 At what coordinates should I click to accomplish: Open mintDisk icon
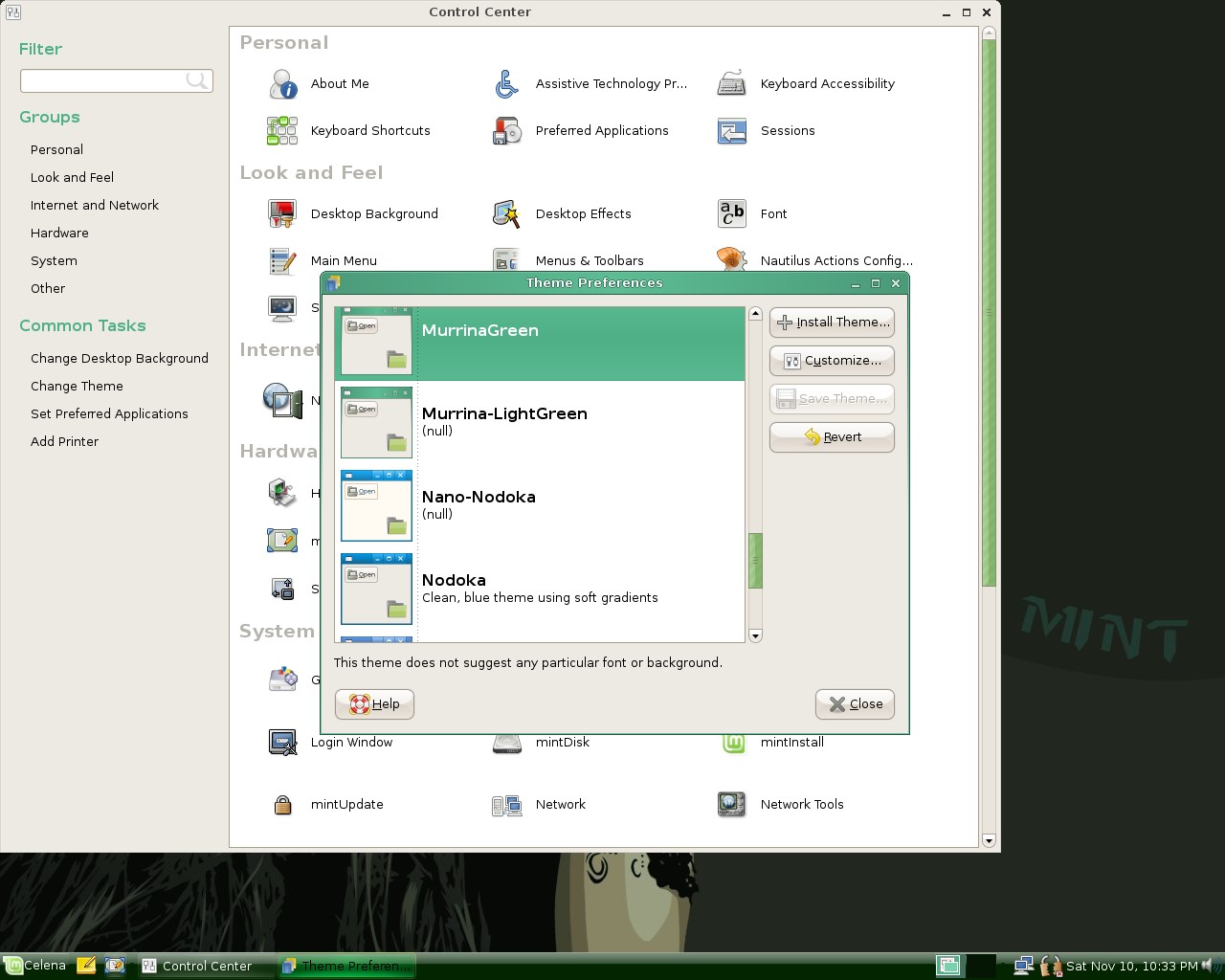point(507,744)
